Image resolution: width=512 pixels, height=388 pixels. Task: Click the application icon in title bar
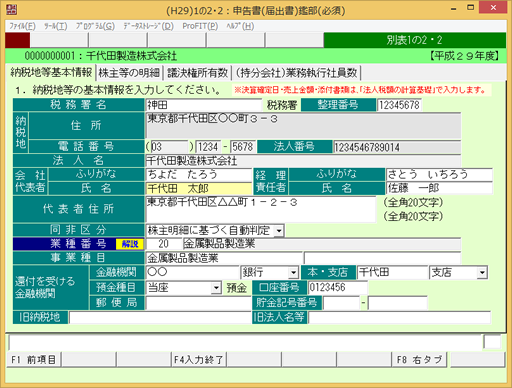(11, 9)
